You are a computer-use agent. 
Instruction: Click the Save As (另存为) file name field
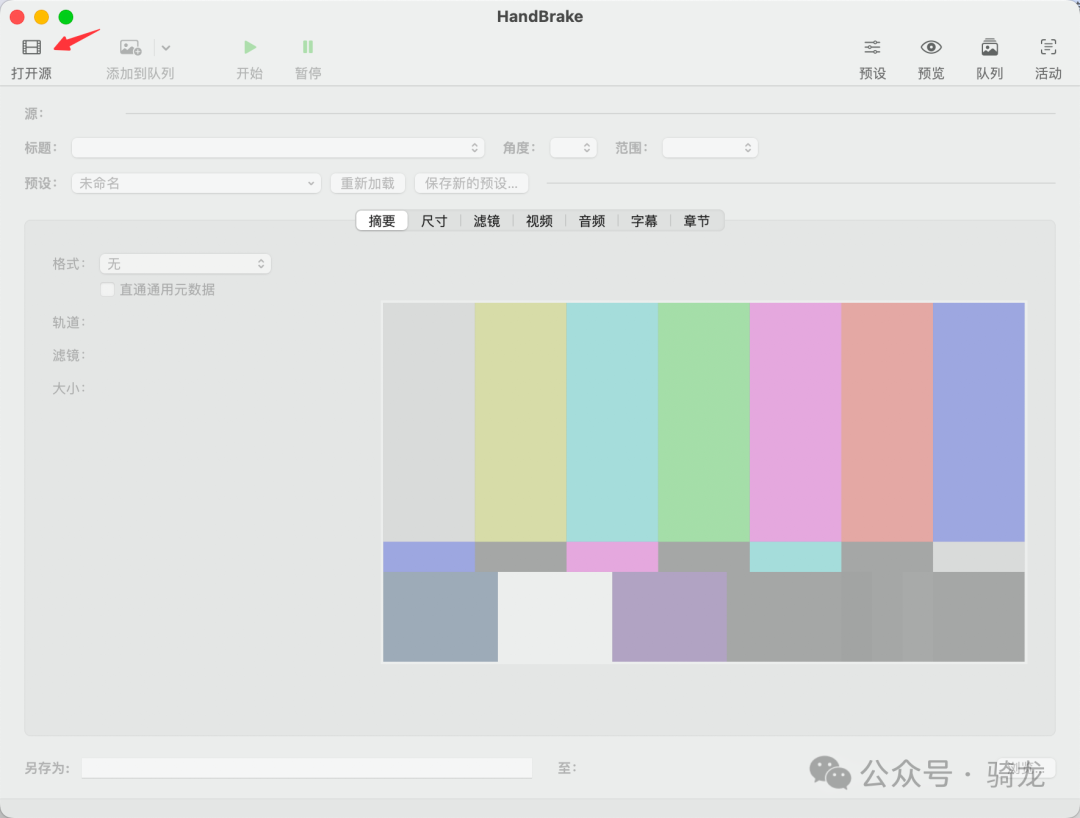pos(307,768)
